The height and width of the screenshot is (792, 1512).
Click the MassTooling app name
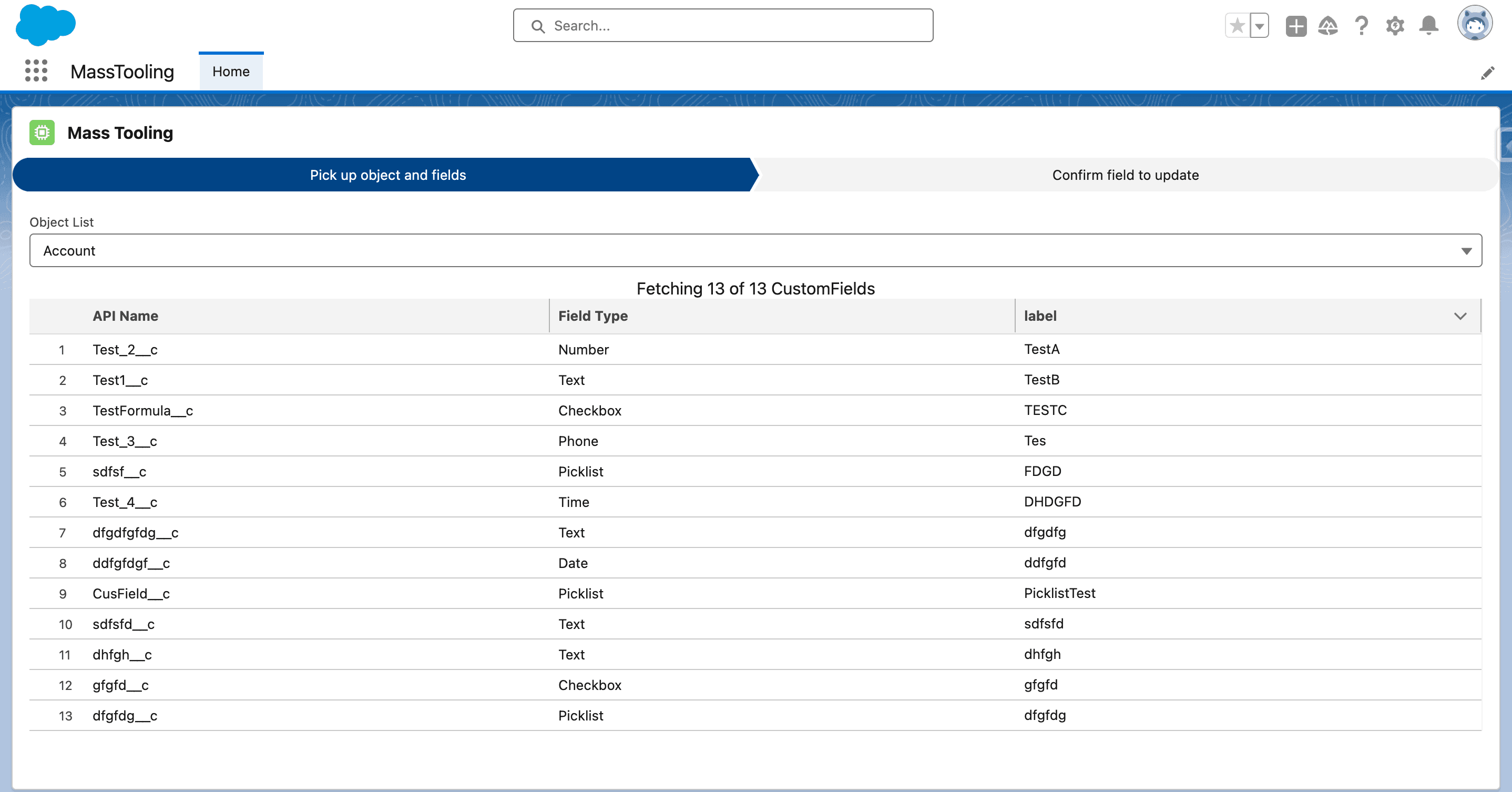coord(122,72)
